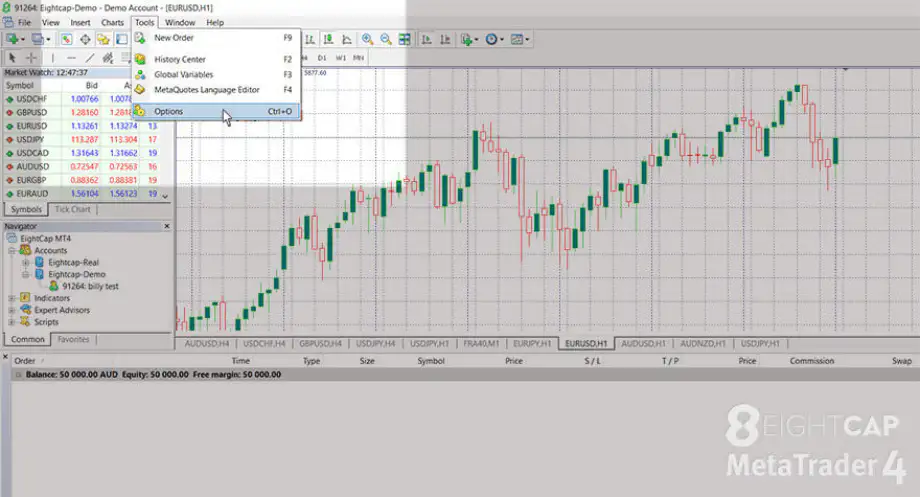Select the crosshair tool in toolbar
Image resolution: width=920 pixels, height=497 pixels.
click(30, 57)
